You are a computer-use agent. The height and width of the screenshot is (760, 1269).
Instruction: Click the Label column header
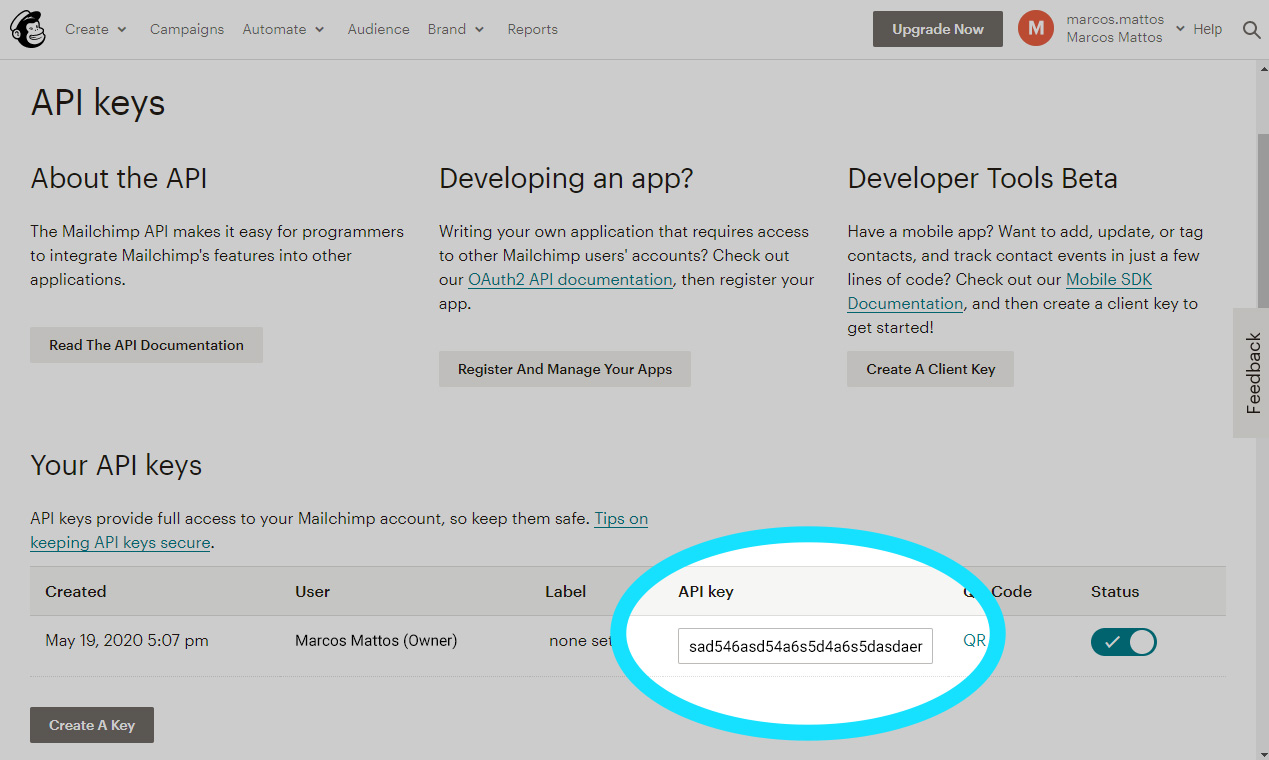565,591
